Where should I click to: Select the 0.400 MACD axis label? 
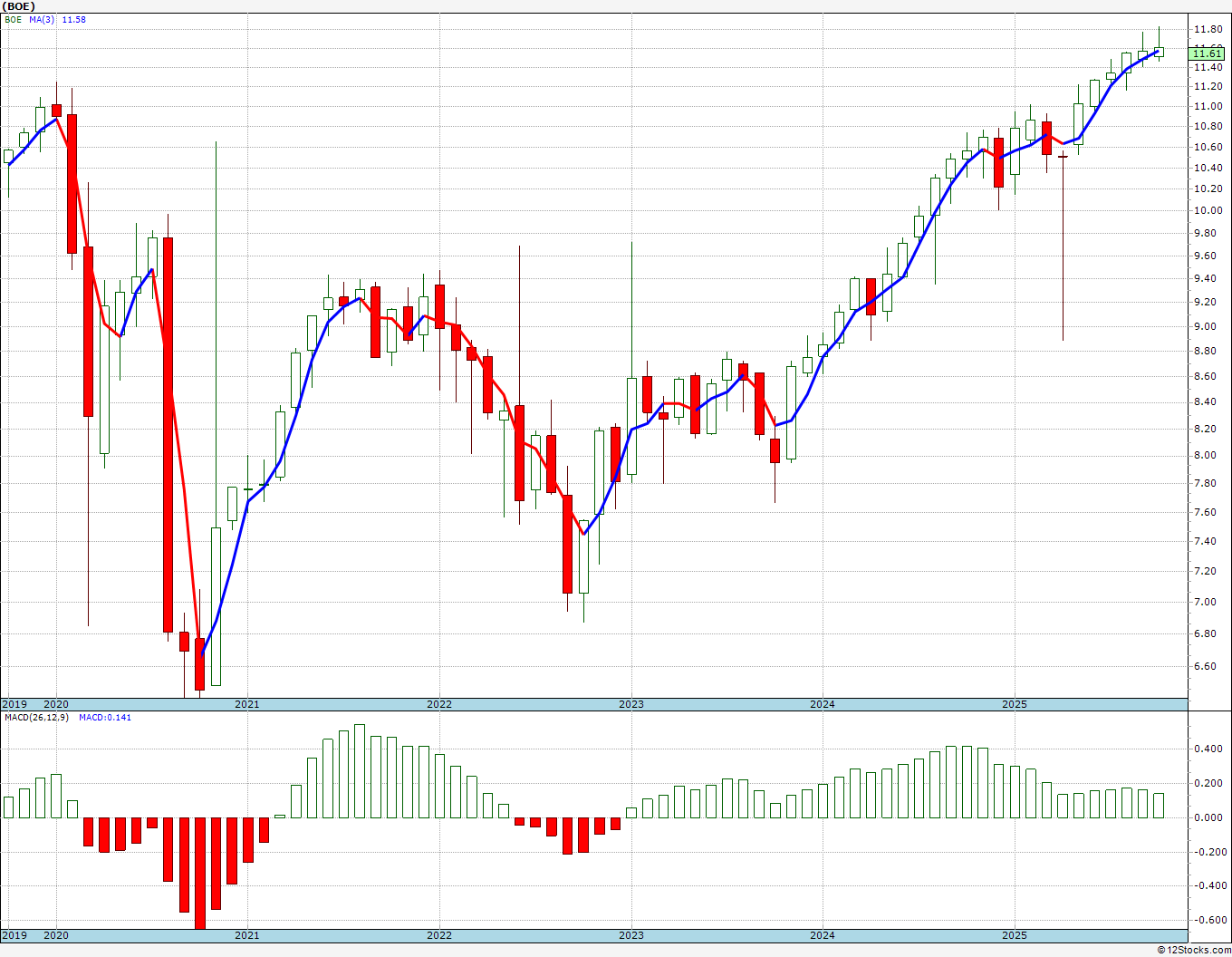[x=1208, y=749]
